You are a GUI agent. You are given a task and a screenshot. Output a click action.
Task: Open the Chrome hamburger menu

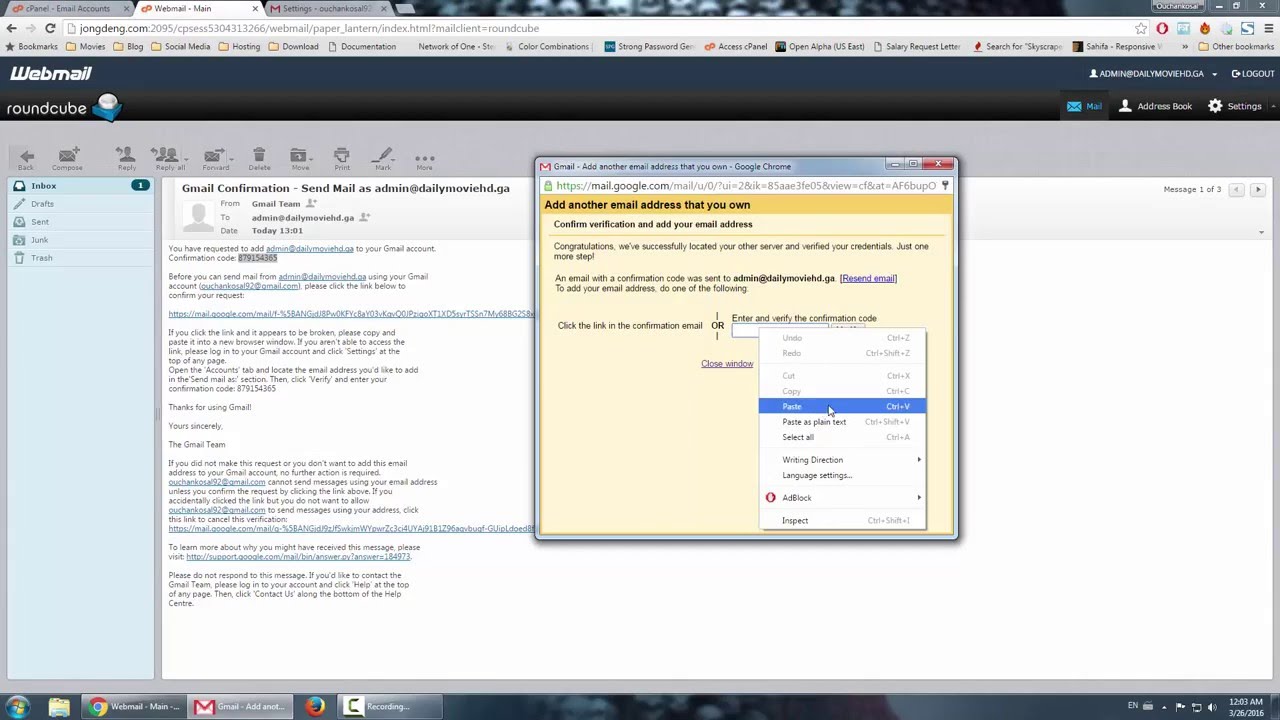click(1267, 28)
